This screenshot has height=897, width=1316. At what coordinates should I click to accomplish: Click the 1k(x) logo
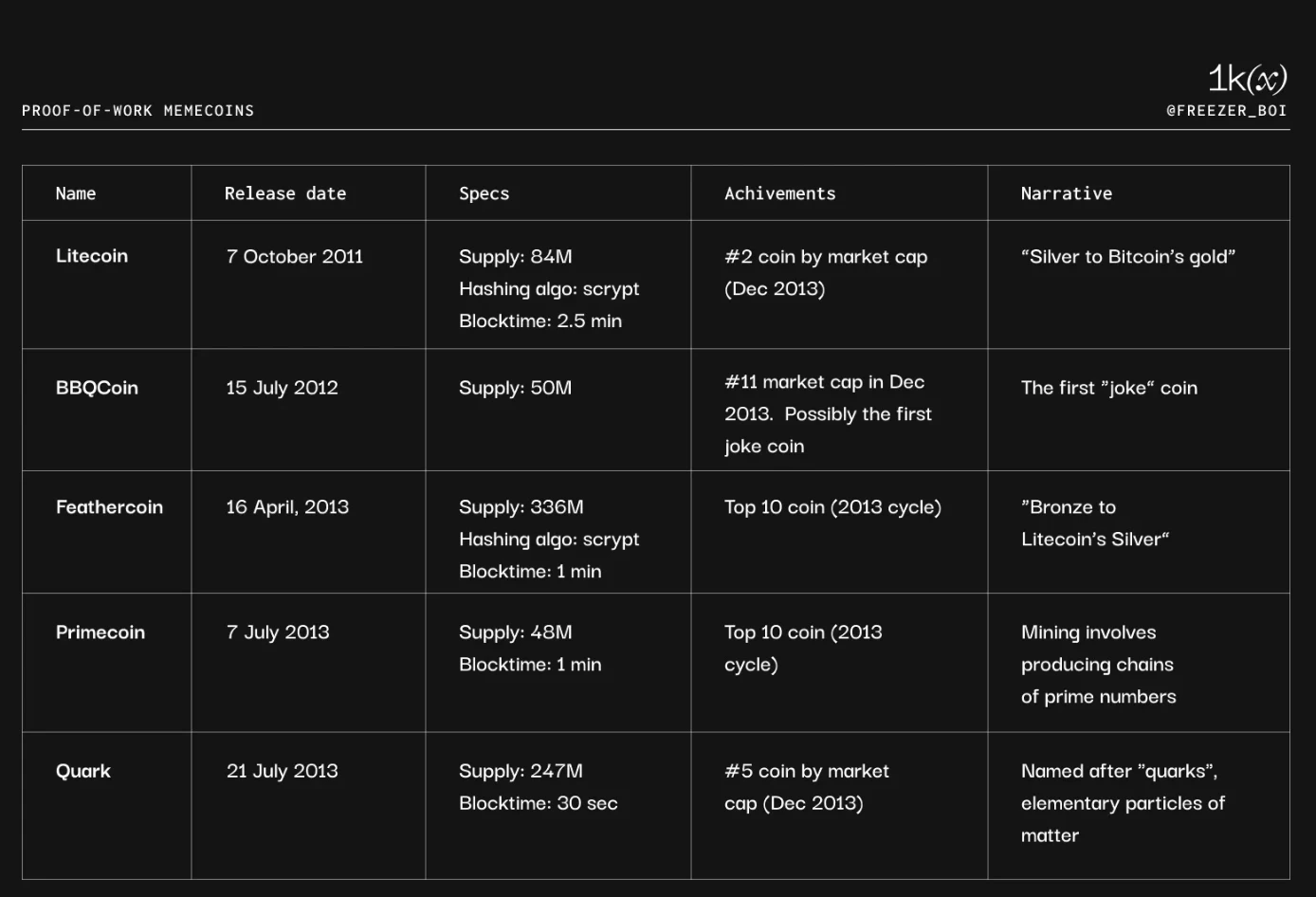click(x=1247, y=79)
